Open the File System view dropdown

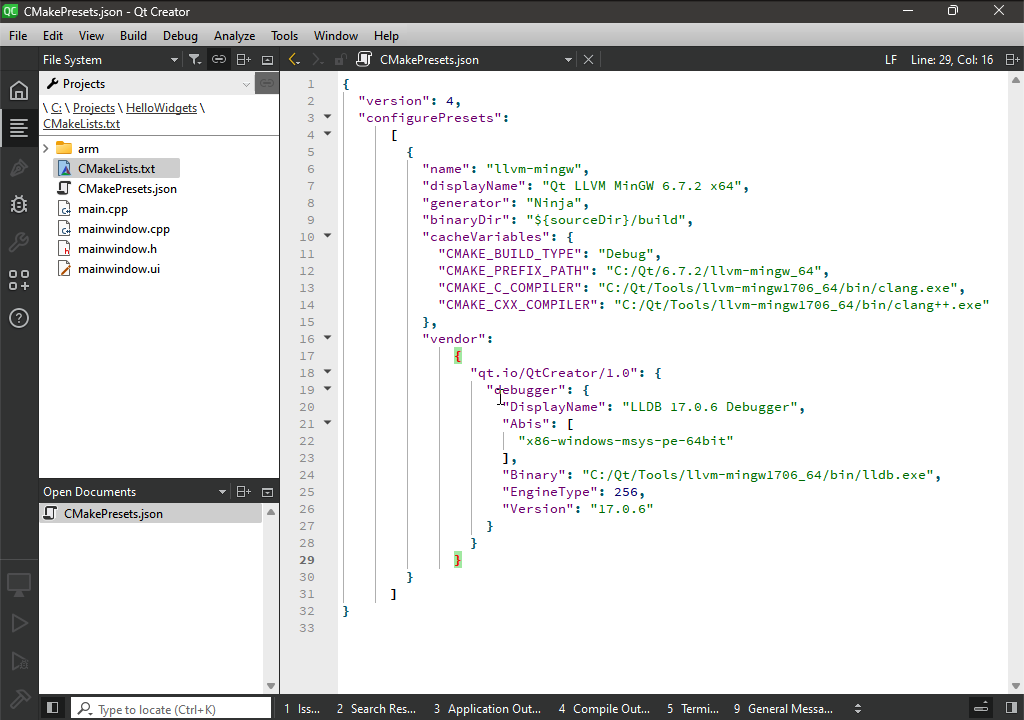click(110, 60)
